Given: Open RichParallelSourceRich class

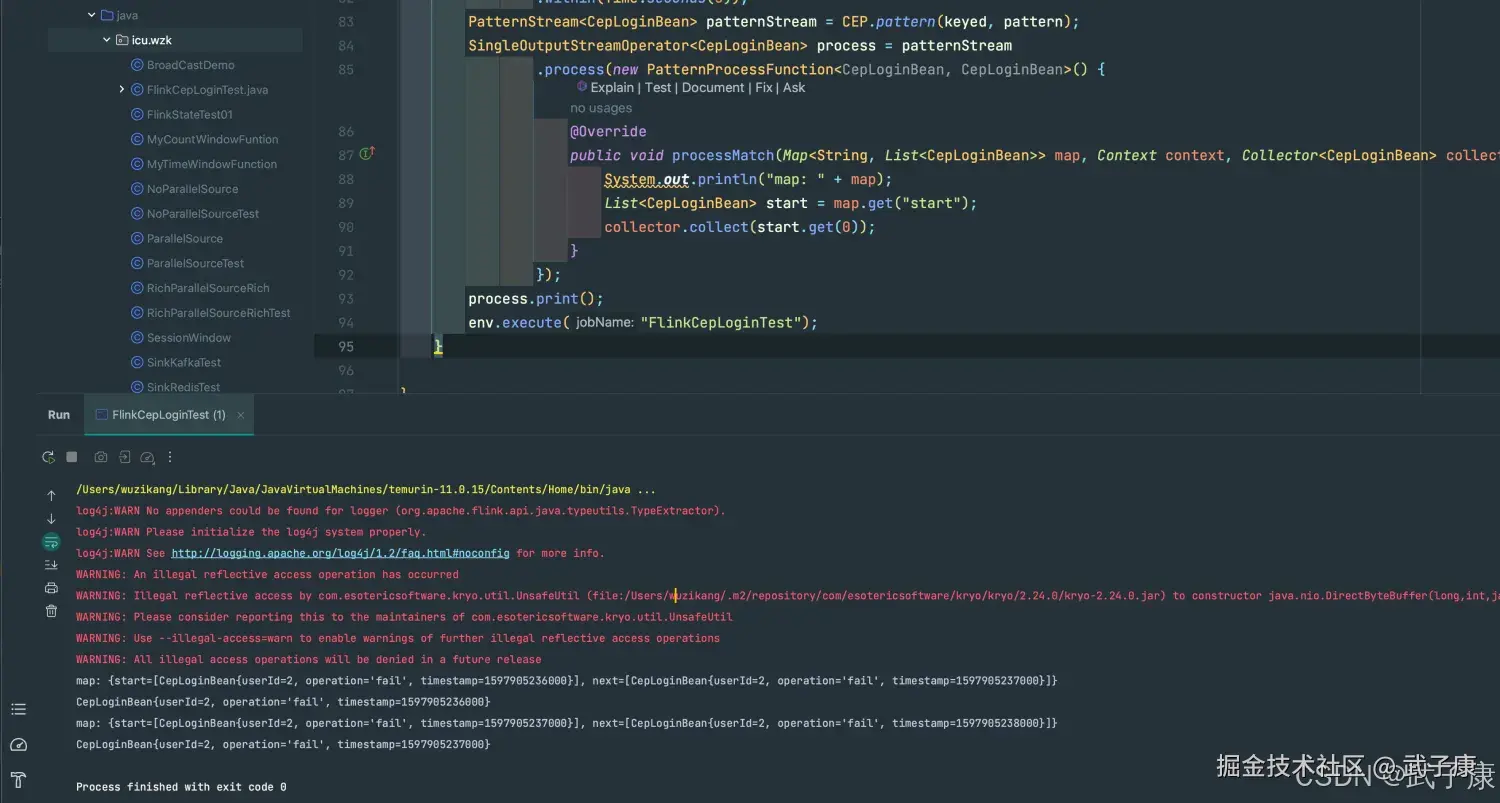Looking at the screenshot, I should pos(208,288).
